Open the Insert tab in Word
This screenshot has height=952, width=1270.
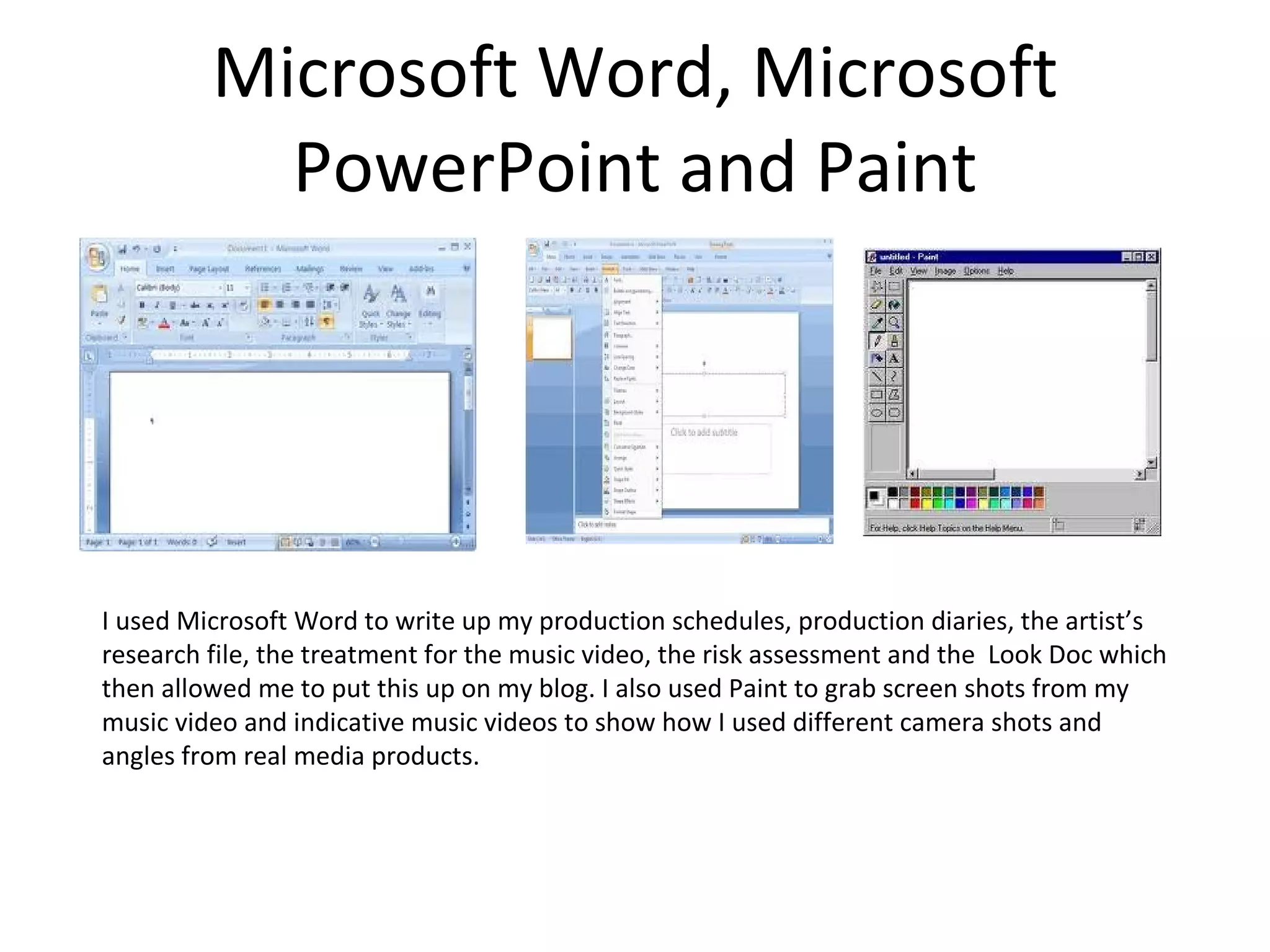[165, 269]
